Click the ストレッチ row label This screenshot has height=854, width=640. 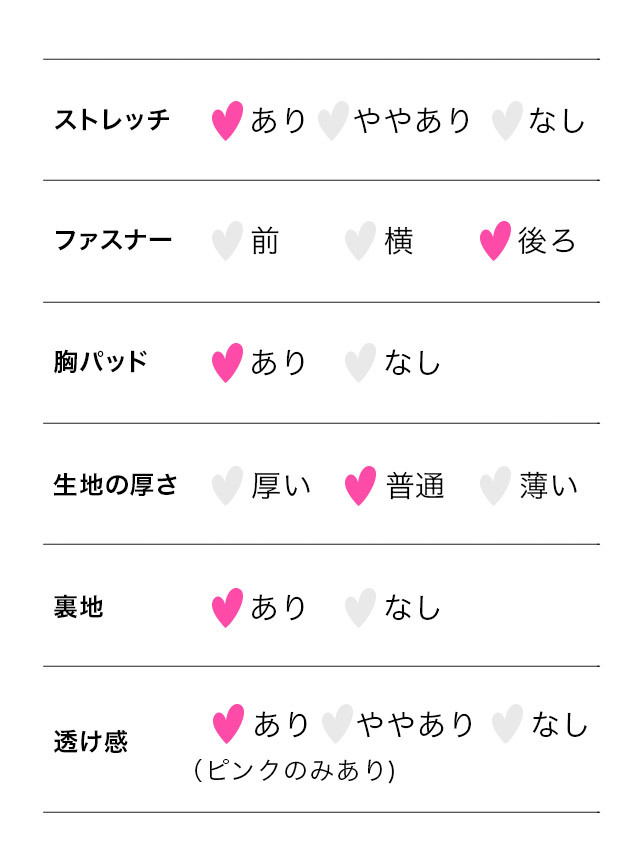(112, 120)
